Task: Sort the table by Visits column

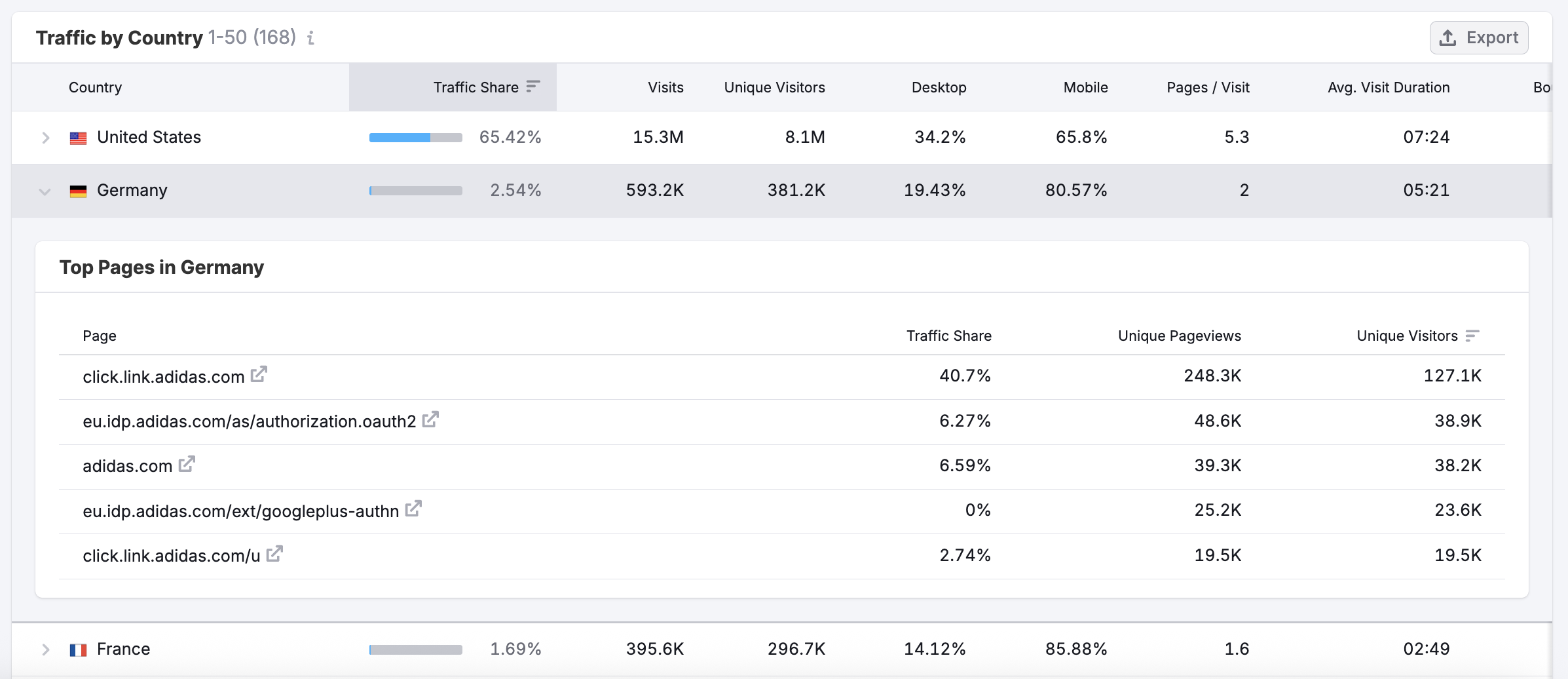Action: (665, 87)
